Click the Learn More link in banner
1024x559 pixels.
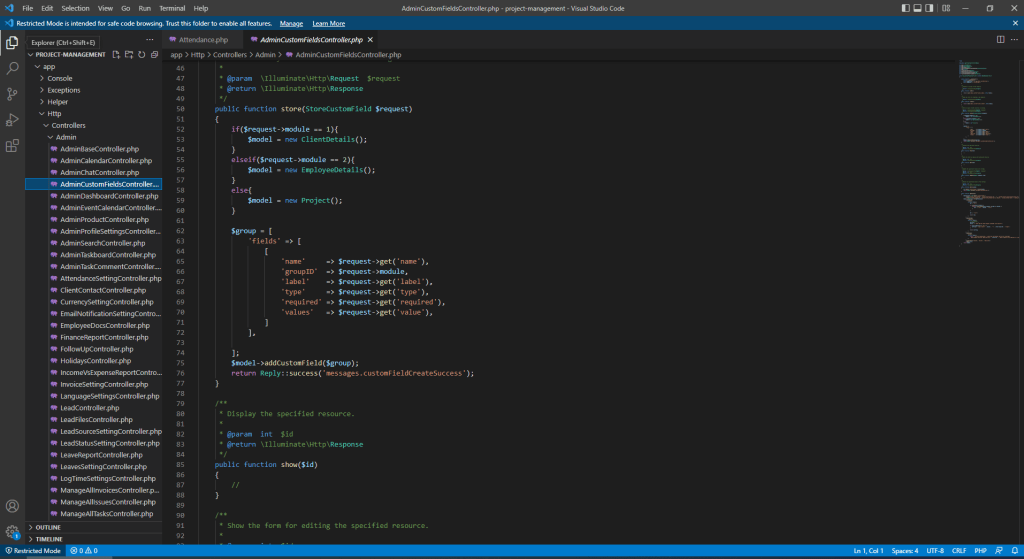(x=328, y=23)
